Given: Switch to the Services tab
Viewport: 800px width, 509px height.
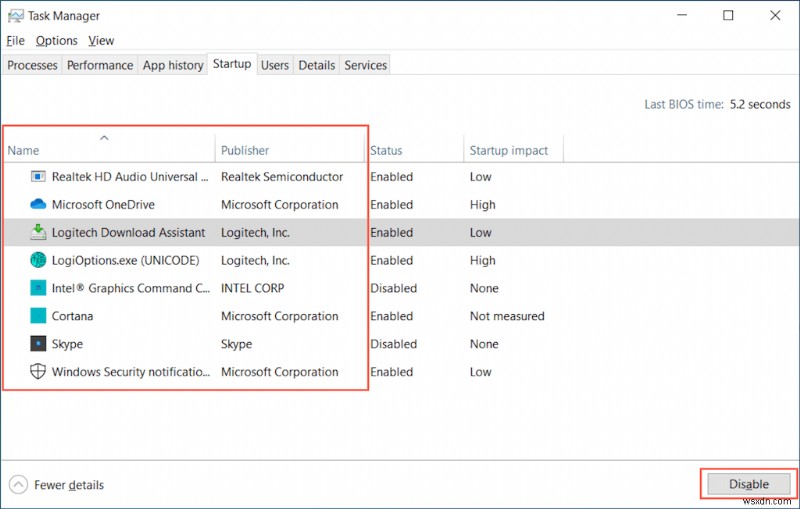Looking at the screenshot, I should tap(365, 65).
